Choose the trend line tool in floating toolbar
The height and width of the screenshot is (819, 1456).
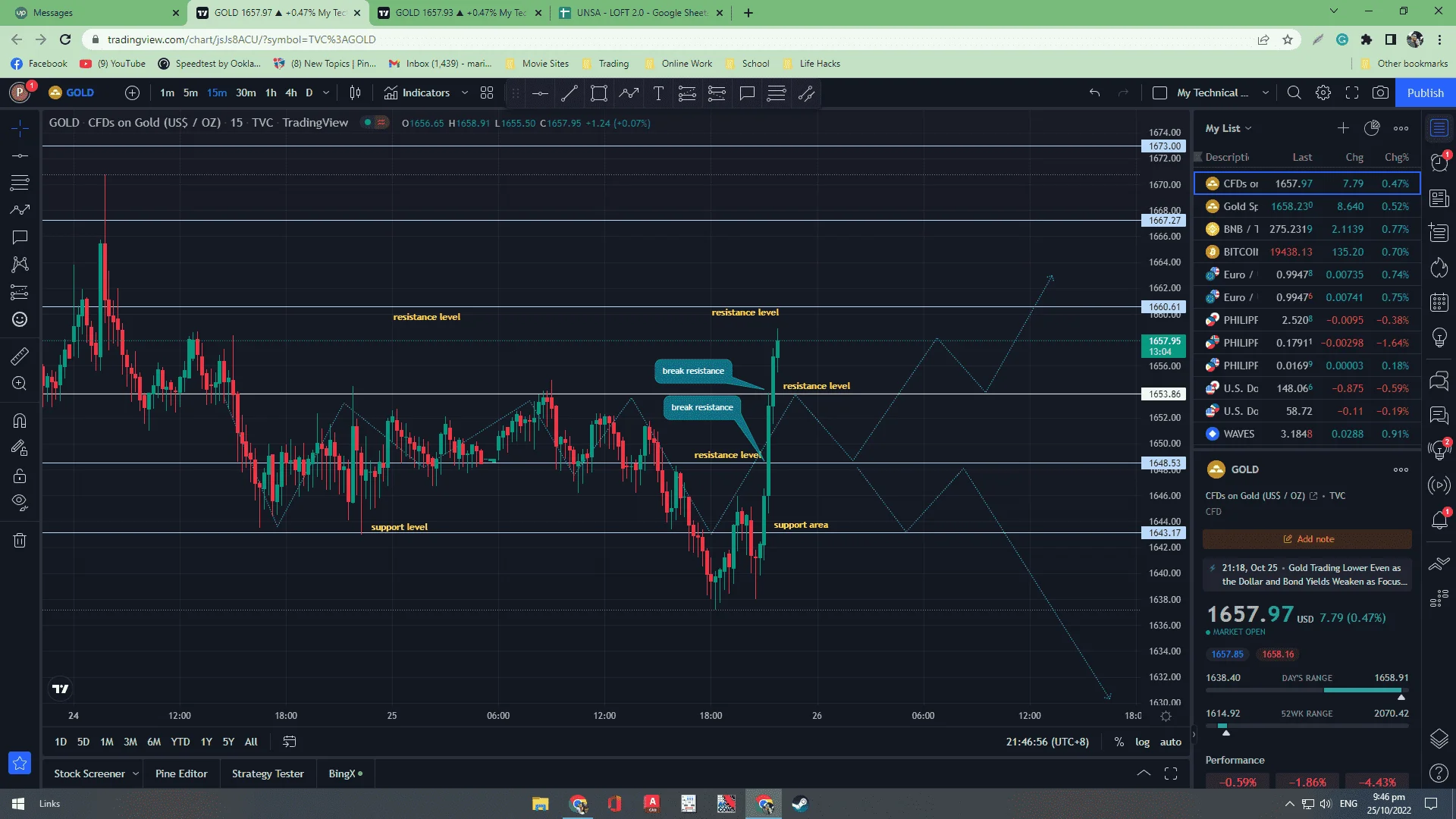click(570, 93)
